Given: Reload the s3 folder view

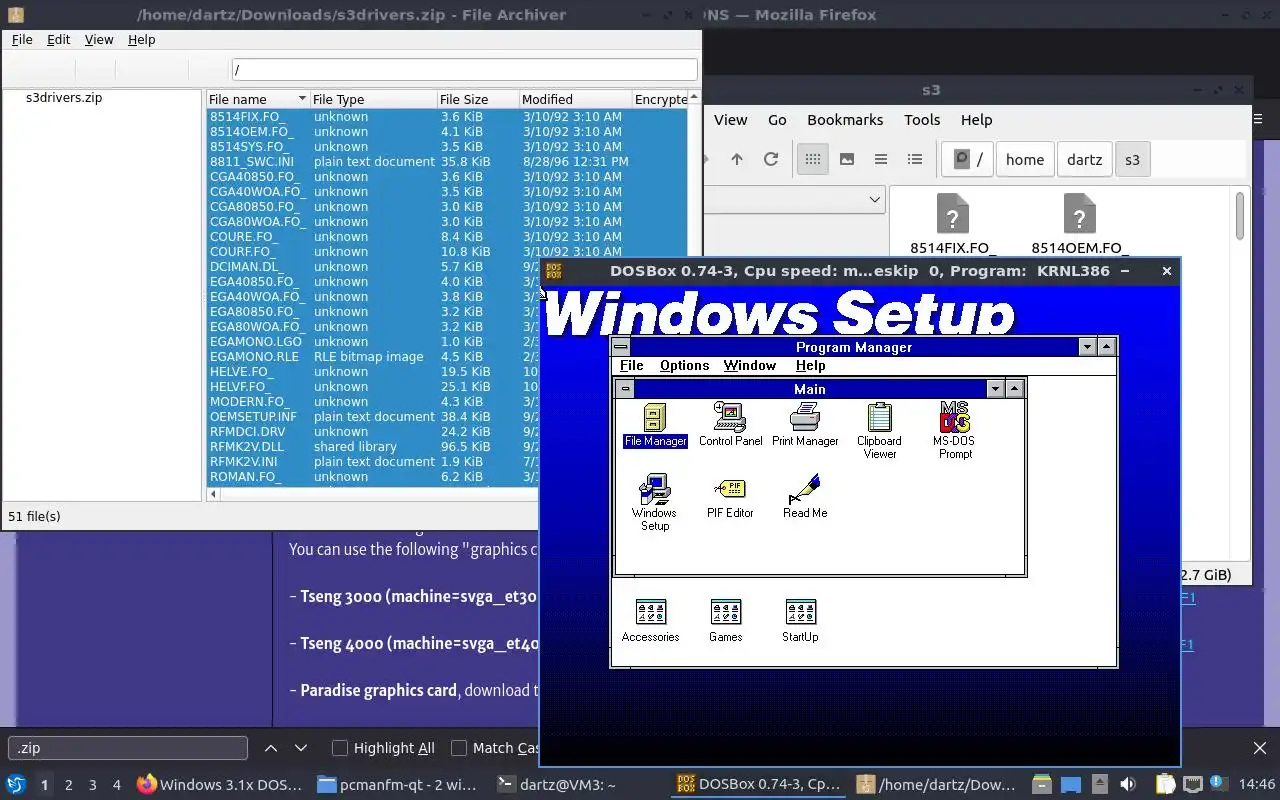Looking at the screenshot, I should (771, 159).
